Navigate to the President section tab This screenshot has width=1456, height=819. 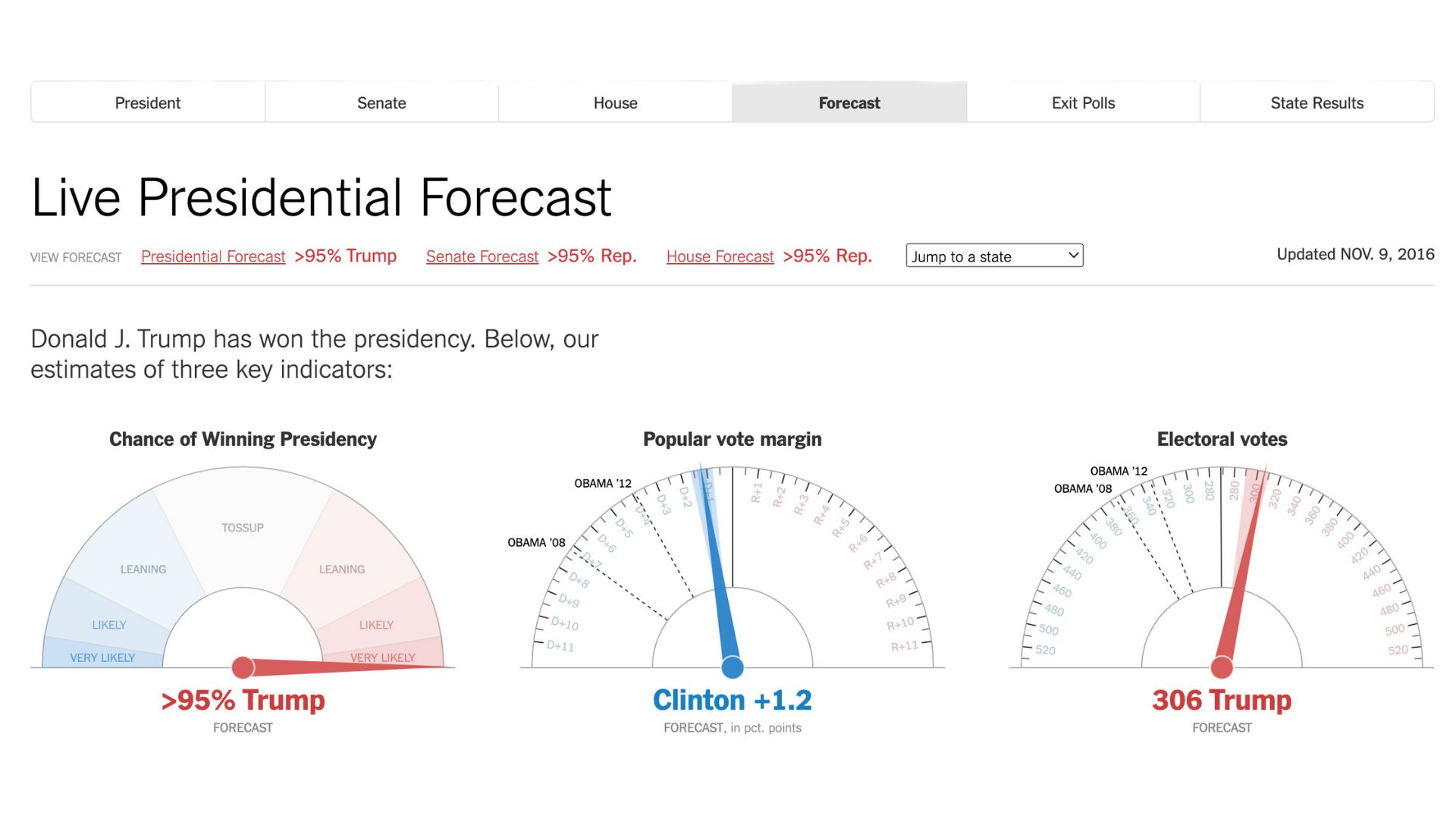pyautogui.click(x=147, y=102)
